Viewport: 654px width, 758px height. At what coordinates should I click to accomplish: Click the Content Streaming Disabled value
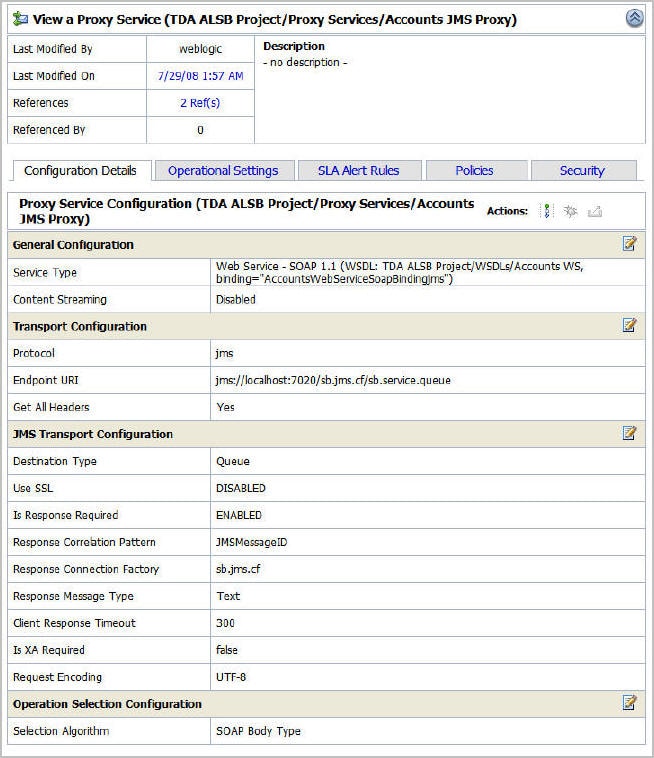(235, 300)
